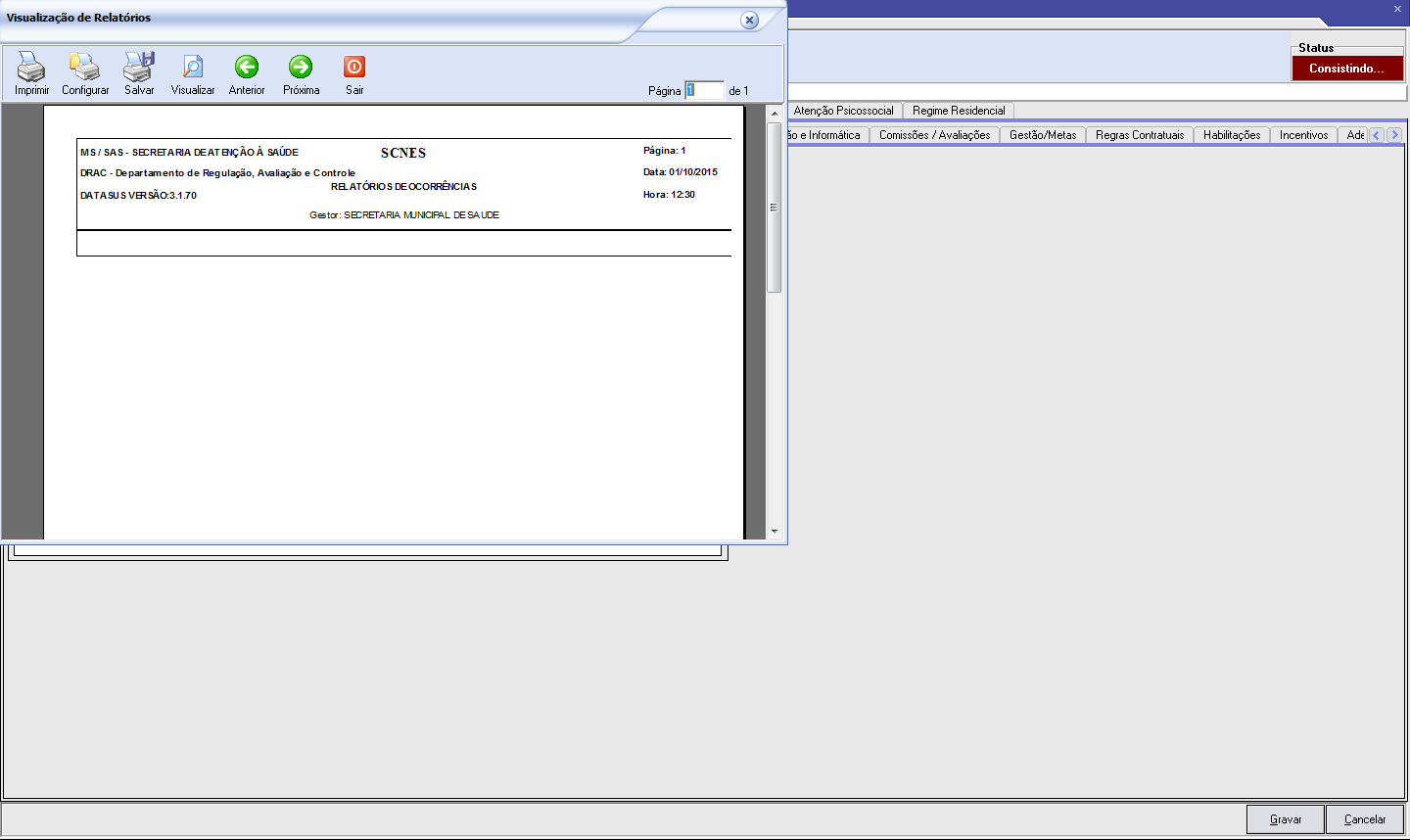Open the Incentivos tab
The image size is (1410, 840).
tap(1303, 135)
